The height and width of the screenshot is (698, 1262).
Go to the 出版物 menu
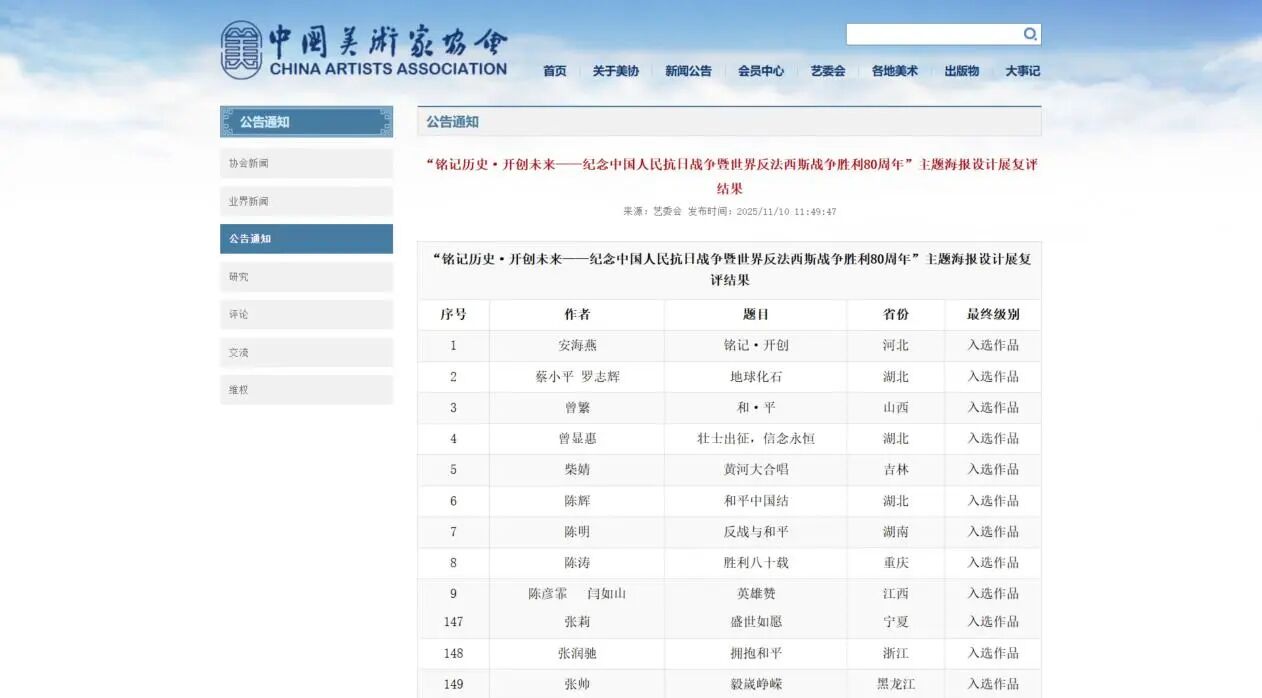(x=961, y=71)
